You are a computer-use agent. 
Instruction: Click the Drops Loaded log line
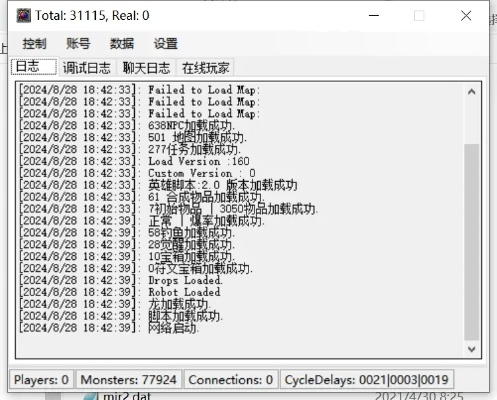[121, 280]
